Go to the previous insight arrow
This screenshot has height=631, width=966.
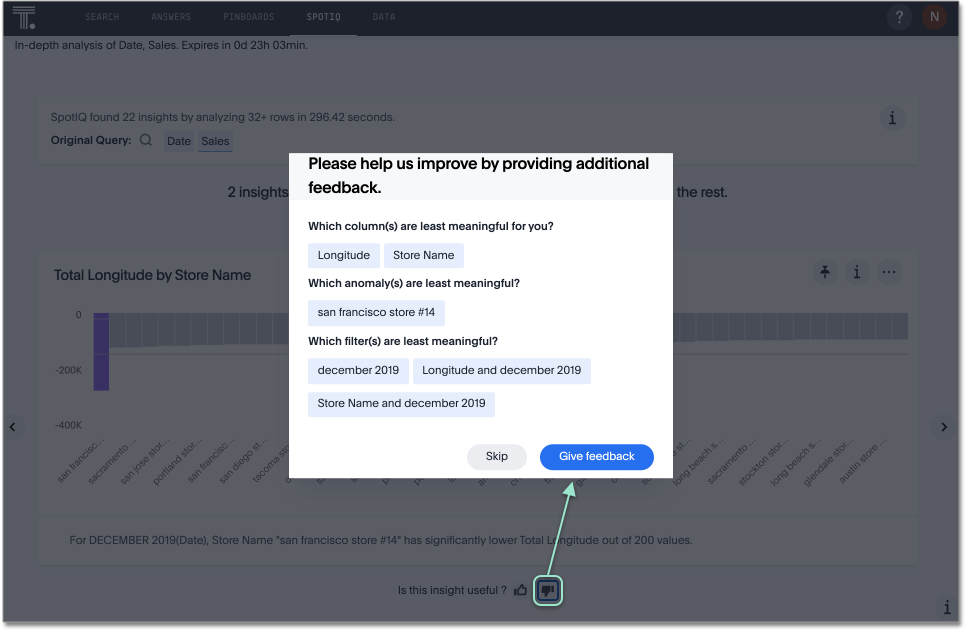[13, 427]
